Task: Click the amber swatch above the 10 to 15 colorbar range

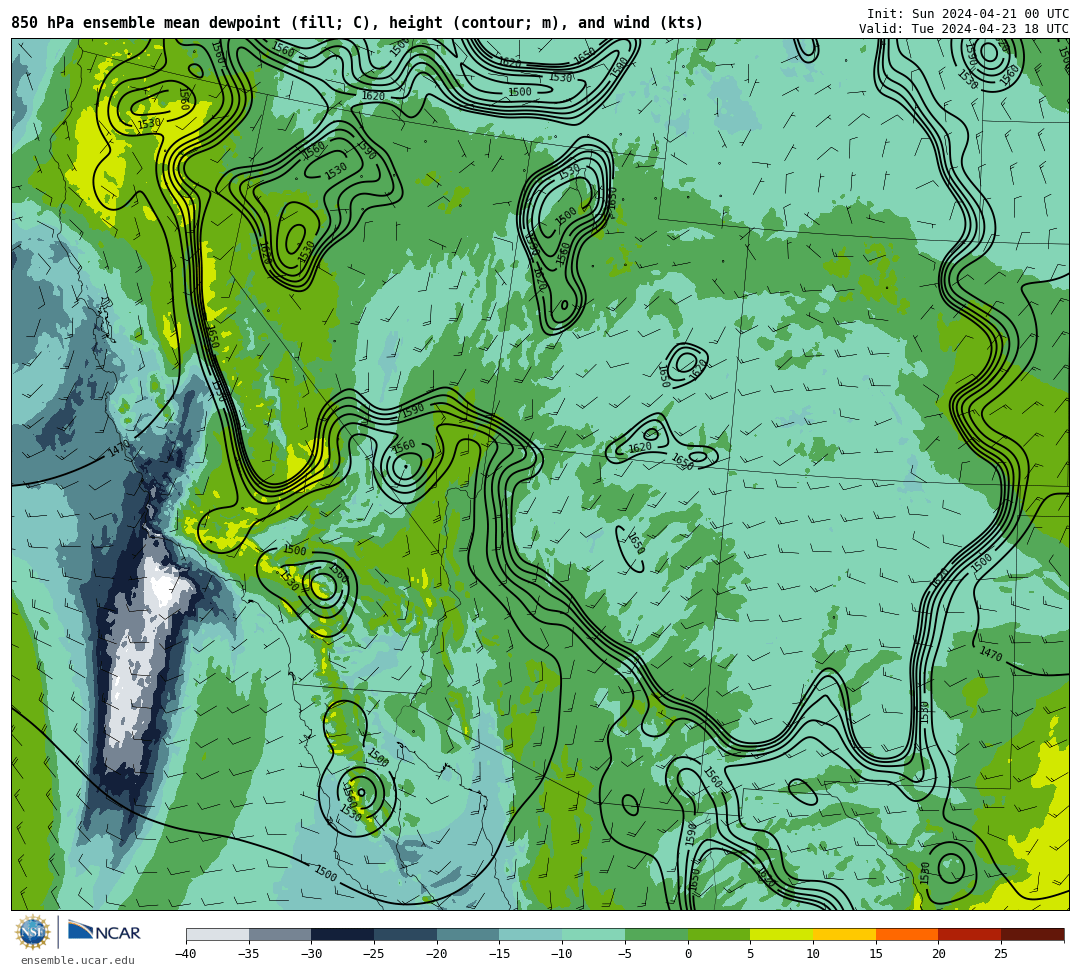Action: [844, 934]
